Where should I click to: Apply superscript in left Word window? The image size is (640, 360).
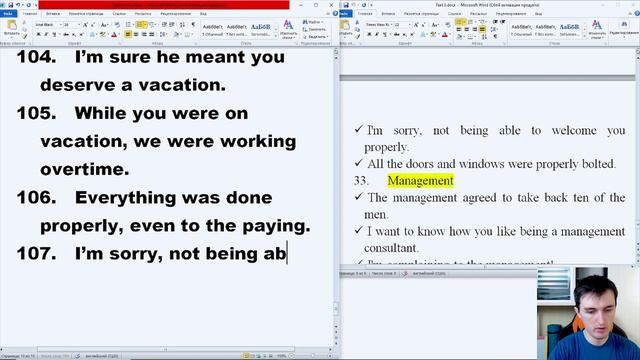(82, 35)
